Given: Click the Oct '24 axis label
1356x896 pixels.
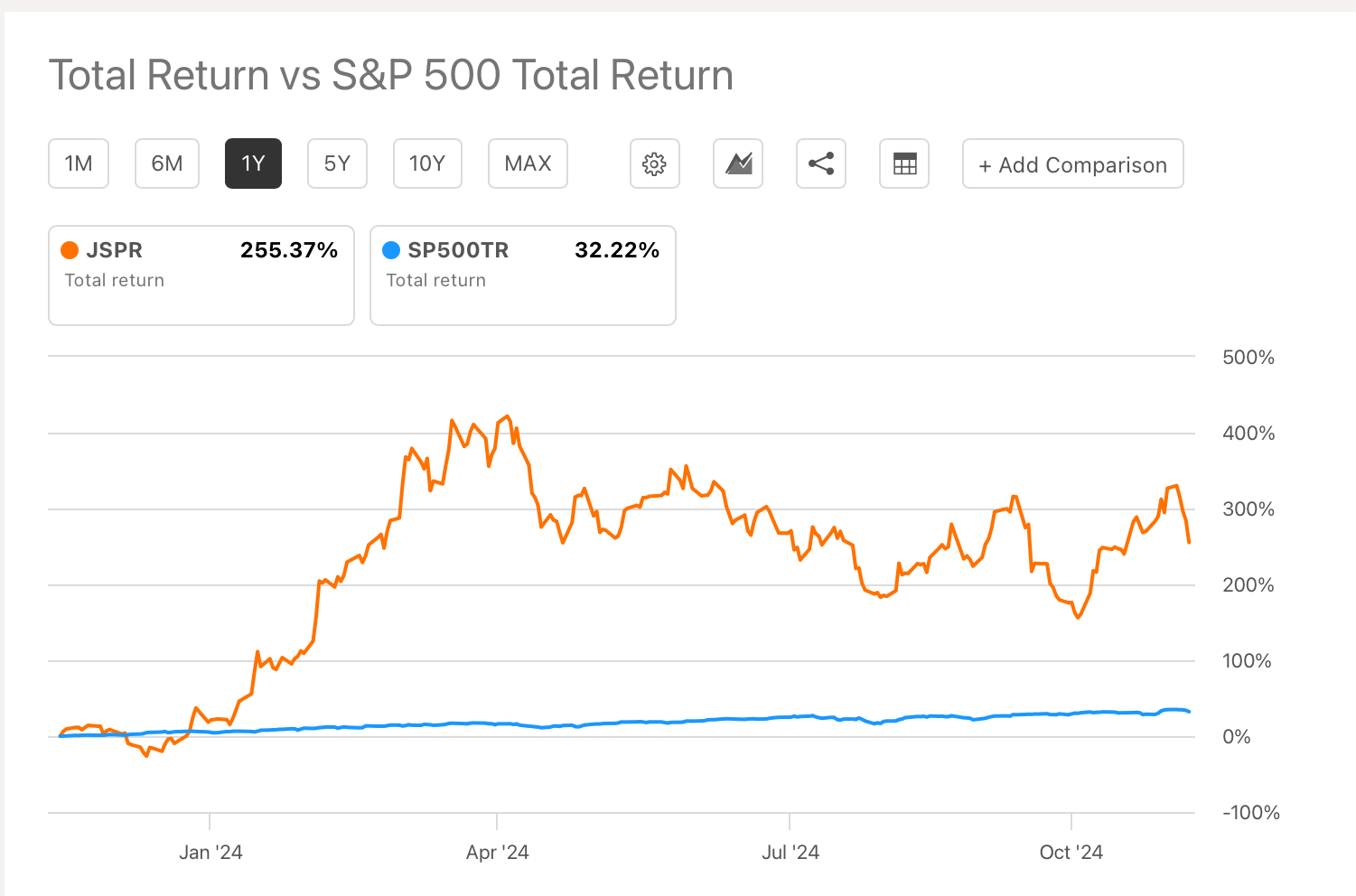Looking at the screenshot, I should coord(1071,853).
